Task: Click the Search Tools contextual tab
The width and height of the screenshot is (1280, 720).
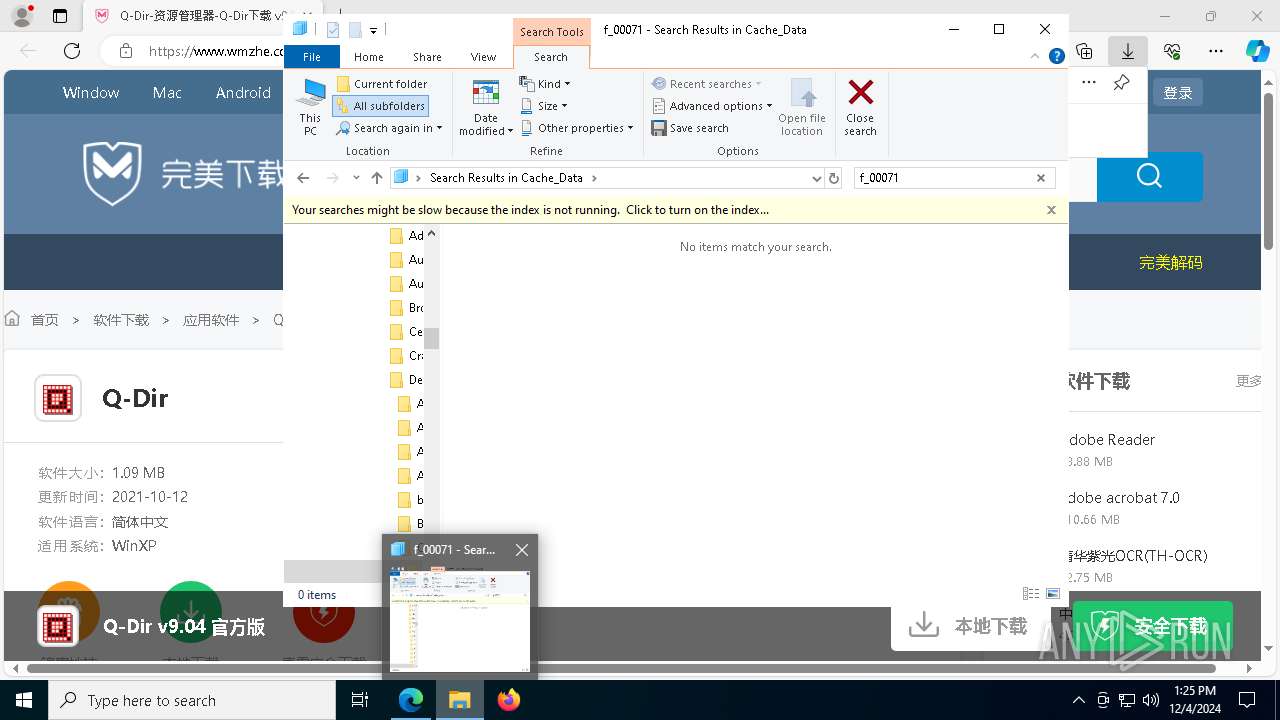Action: click(551, 32)
